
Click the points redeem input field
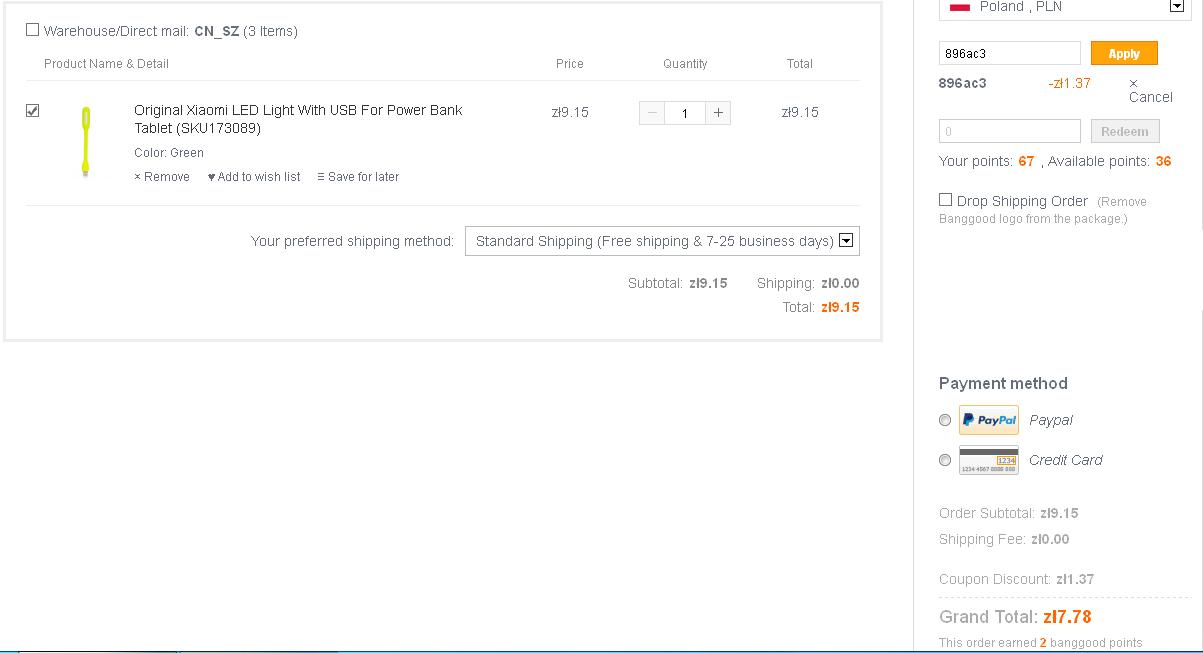[x=1010, y=131]
